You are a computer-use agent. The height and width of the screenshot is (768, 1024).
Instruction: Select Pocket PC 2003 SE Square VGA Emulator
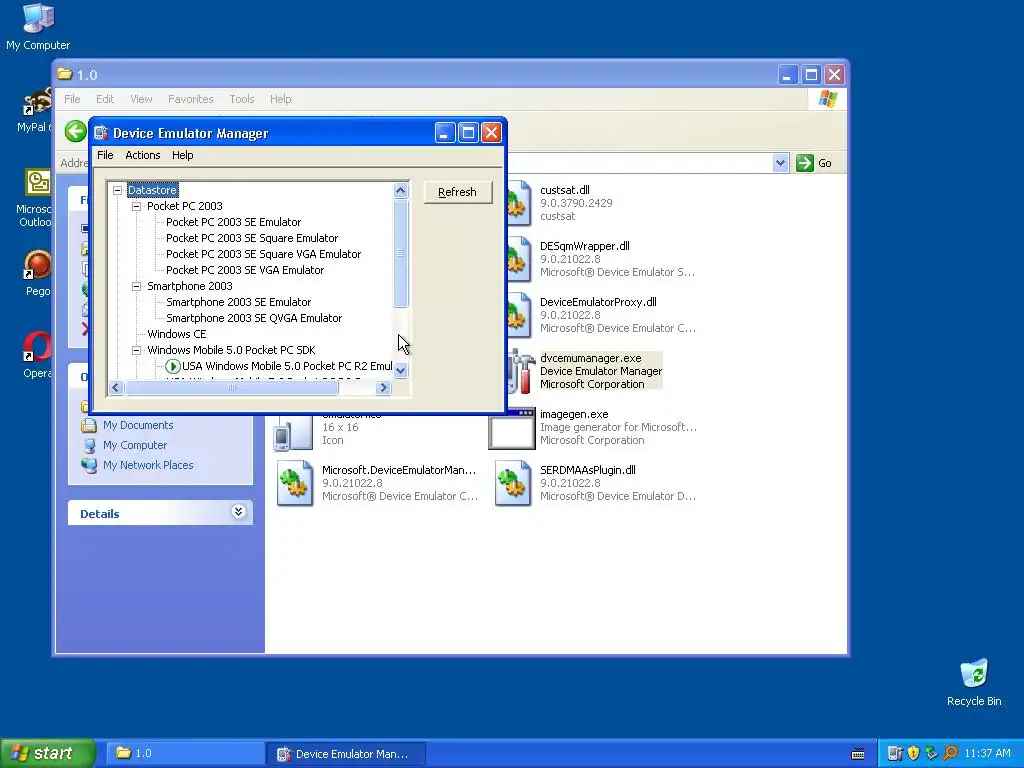tap(263, 254)
